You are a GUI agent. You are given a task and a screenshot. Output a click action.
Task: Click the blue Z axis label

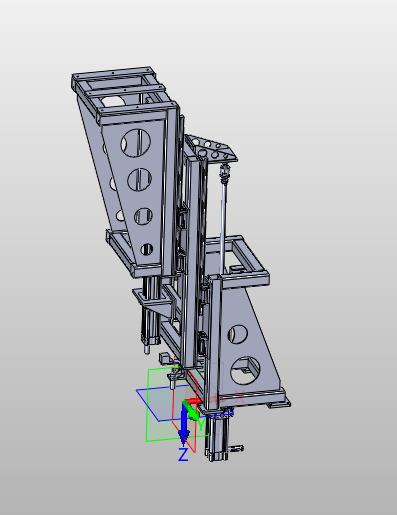tap(183, 455)
